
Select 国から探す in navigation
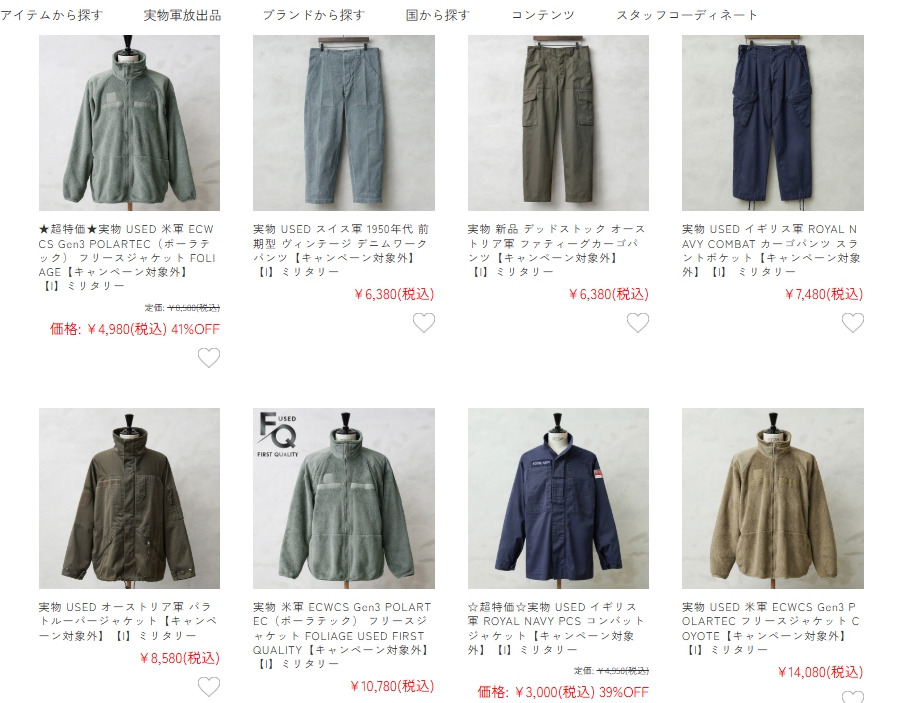coord(438,15)
